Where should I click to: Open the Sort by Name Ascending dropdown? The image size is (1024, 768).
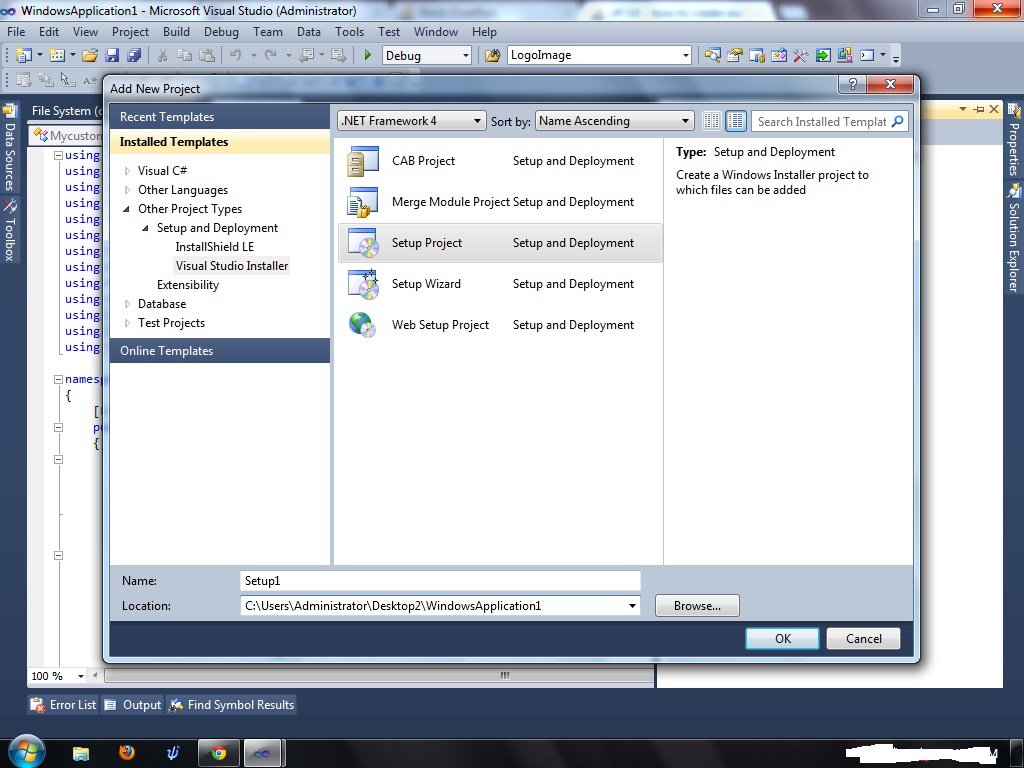pyautogui.click(x=614, y=121)
